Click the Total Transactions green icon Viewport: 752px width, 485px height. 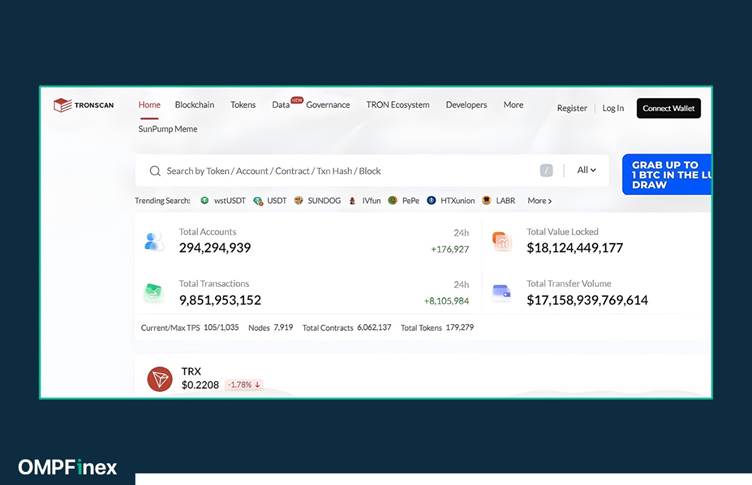(x=153, y=292)
